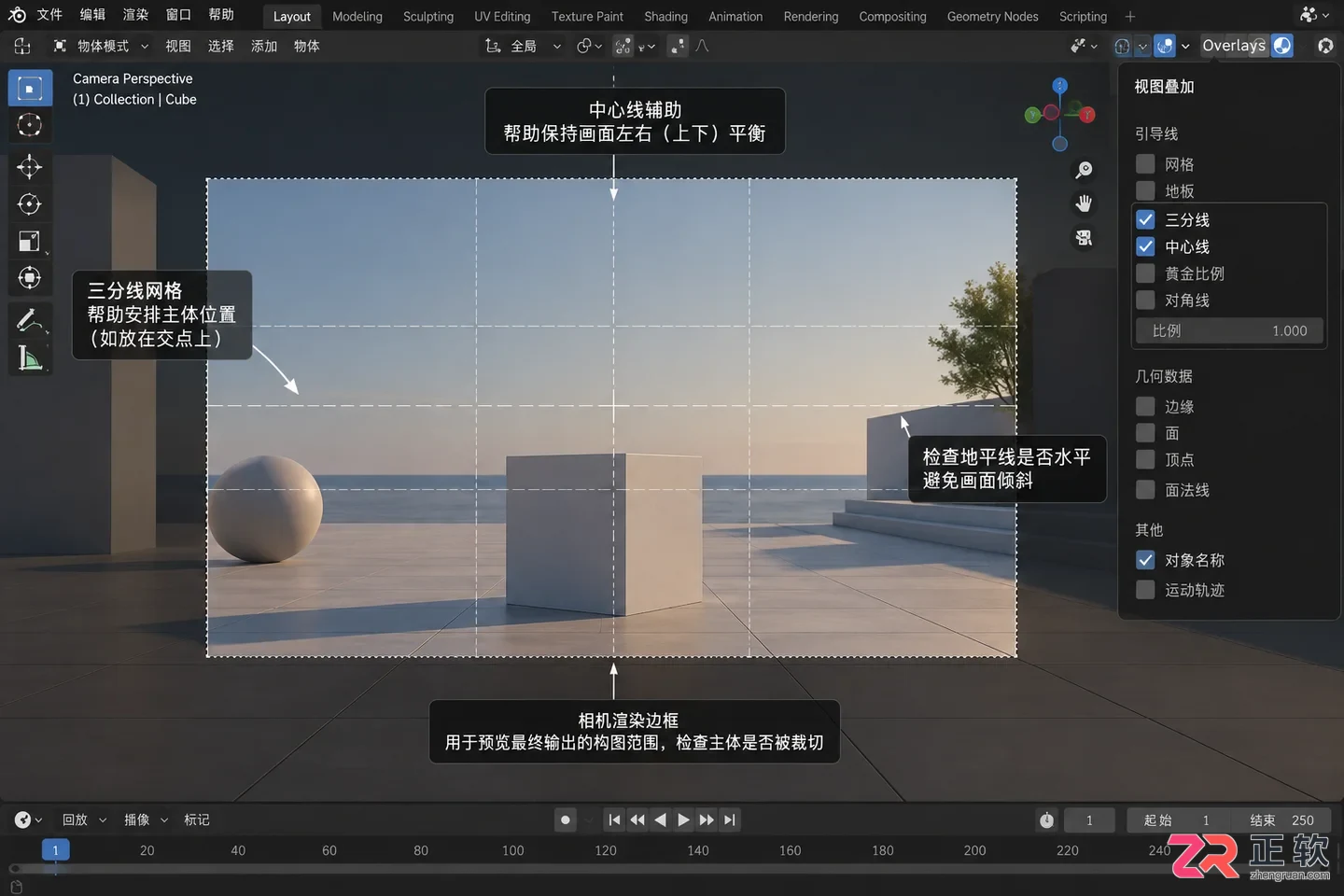
Task: Open the 选择 header menu
Action: coord(221,46)
